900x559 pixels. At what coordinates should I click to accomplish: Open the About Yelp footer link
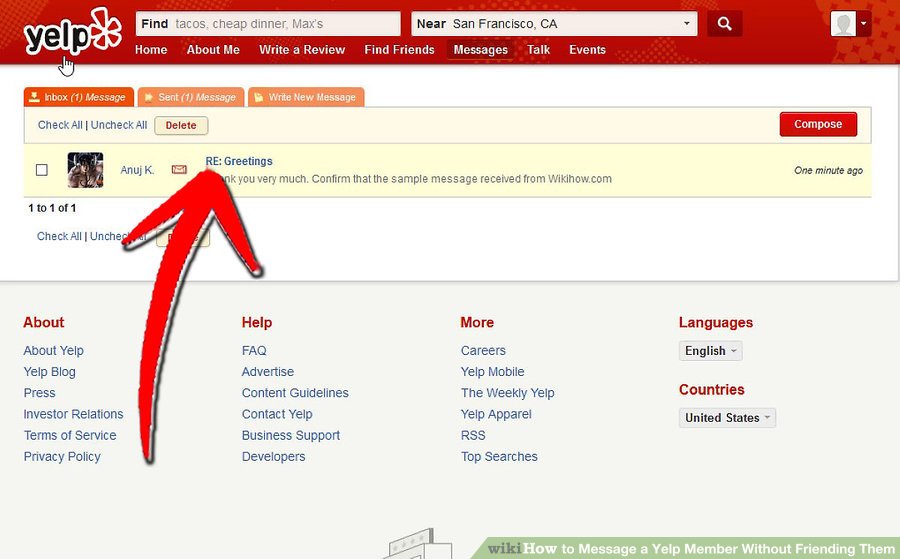tap(53, 351)
